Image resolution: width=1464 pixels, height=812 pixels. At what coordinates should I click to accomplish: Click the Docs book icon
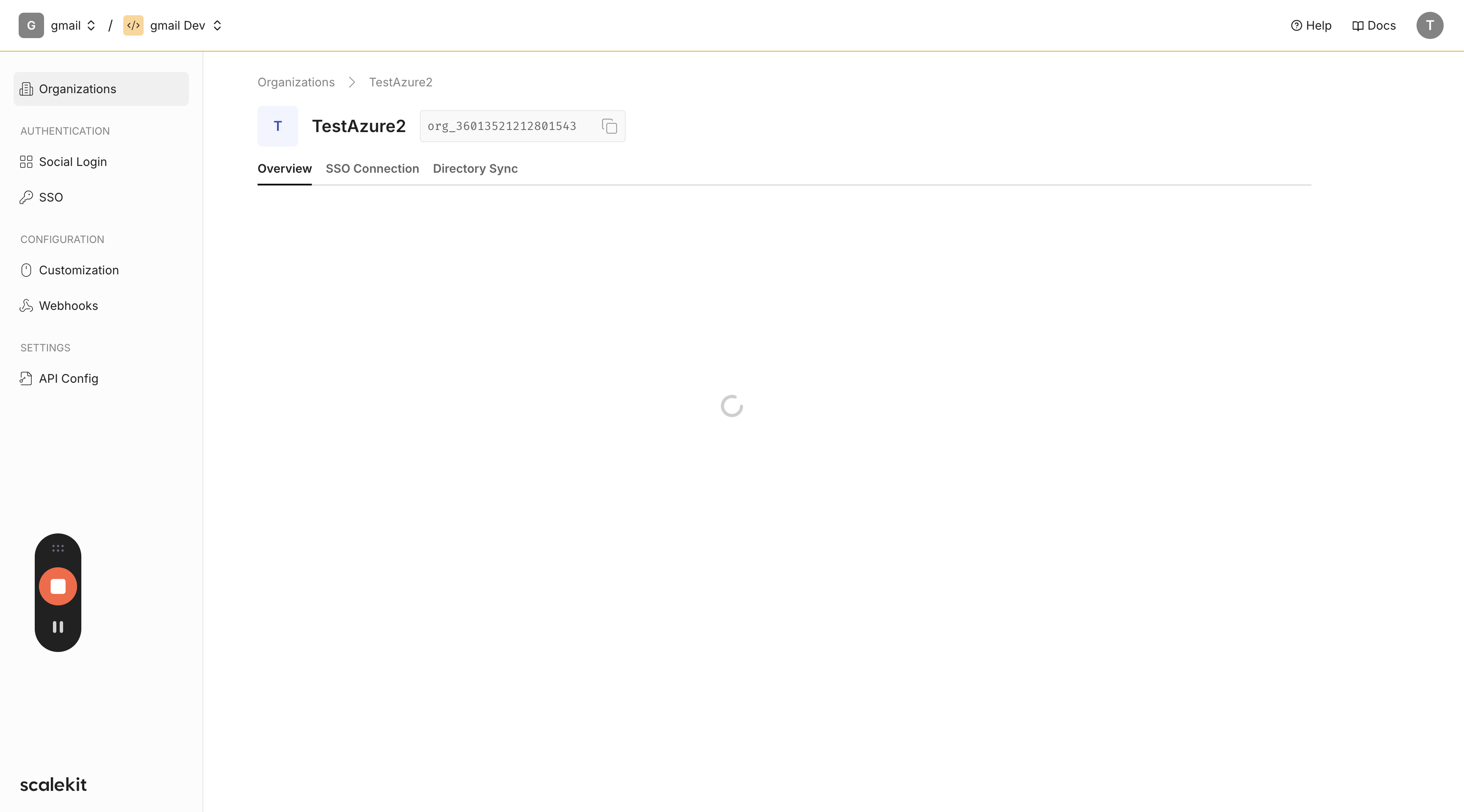click(x=1358, y=25)
